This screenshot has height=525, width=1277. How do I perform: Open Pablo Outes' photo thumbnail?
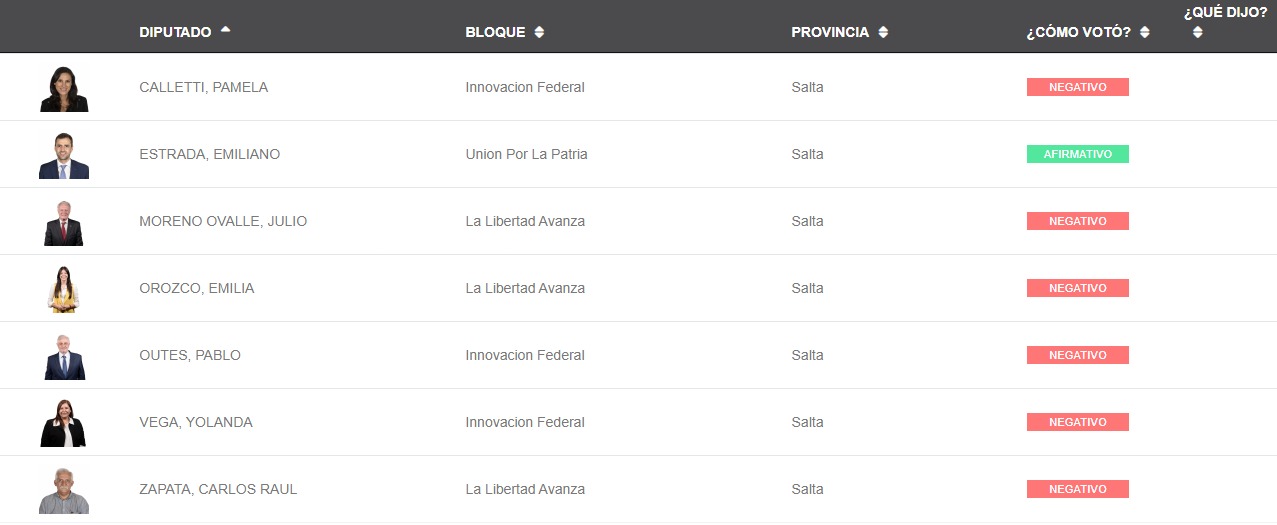point(64,356)
